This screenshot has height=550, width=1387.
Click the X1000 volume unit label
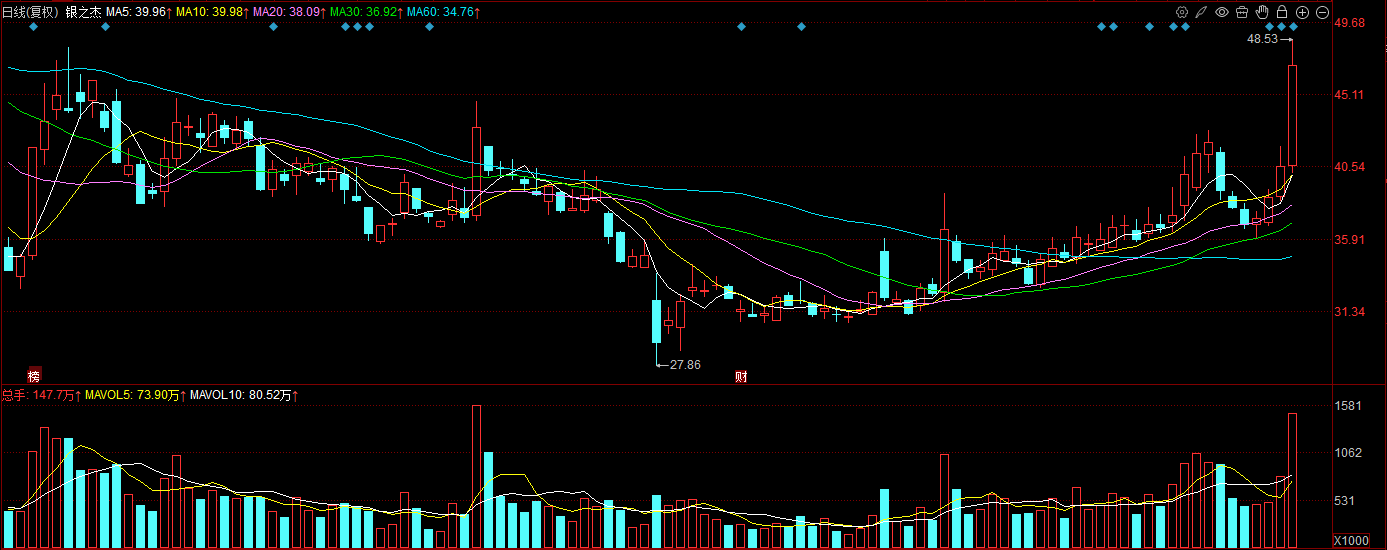(x=1352, y=540)
